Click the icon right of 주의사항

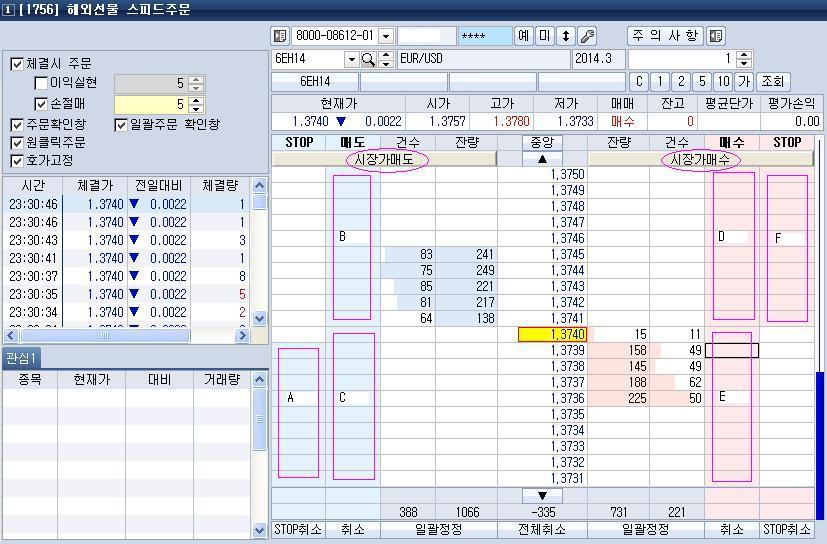716,36
